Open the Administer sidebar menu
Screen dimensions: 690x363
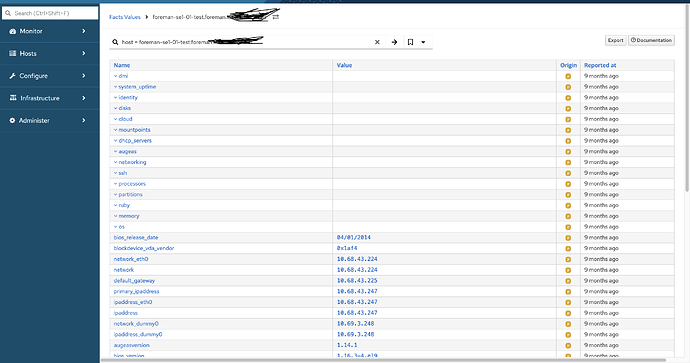click(x=49, y=121)
